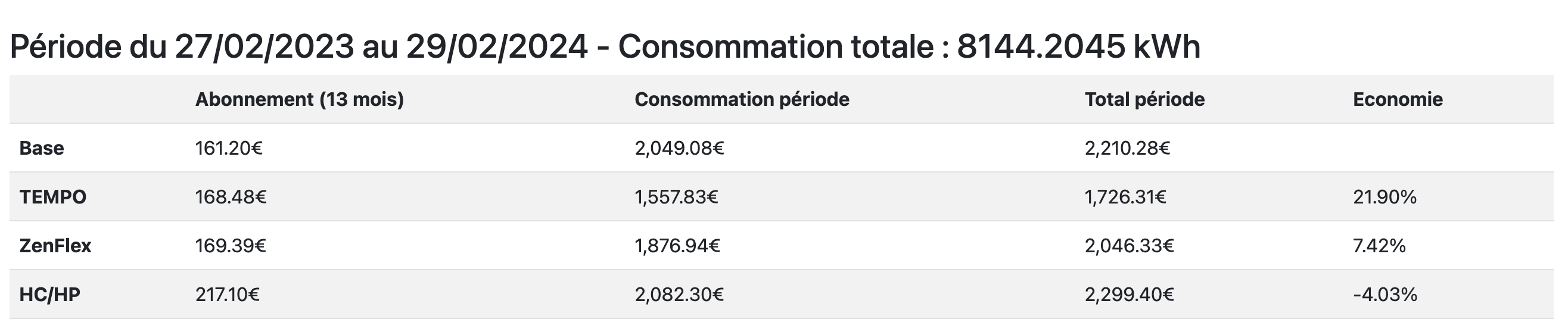
Task: Click the HC/HP row label
Action: point(50,295)
